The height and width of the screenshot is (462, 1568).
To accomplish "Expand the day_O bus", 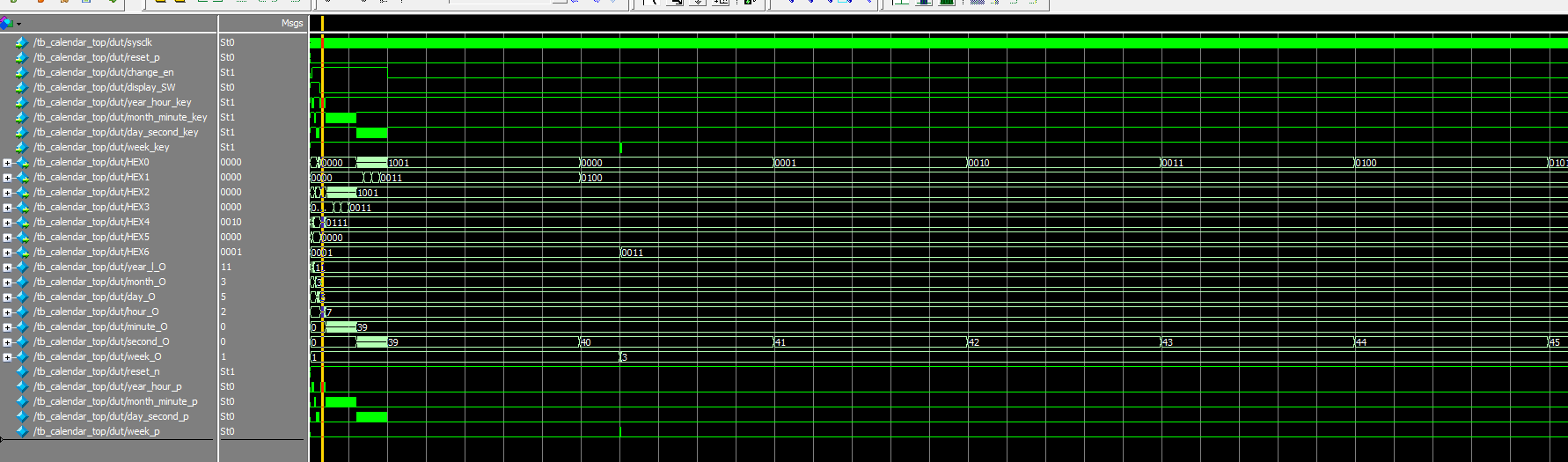I will (x=7, y=297).
